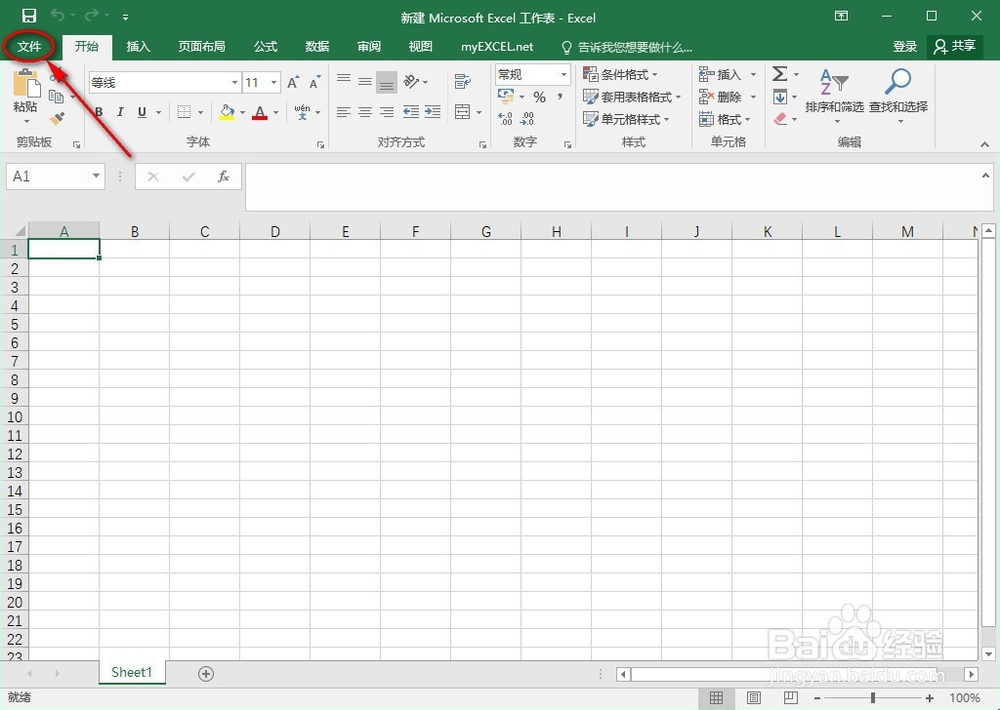Apply the red font color A
This screenshot has width=1000, height=710.
[260, 113]
